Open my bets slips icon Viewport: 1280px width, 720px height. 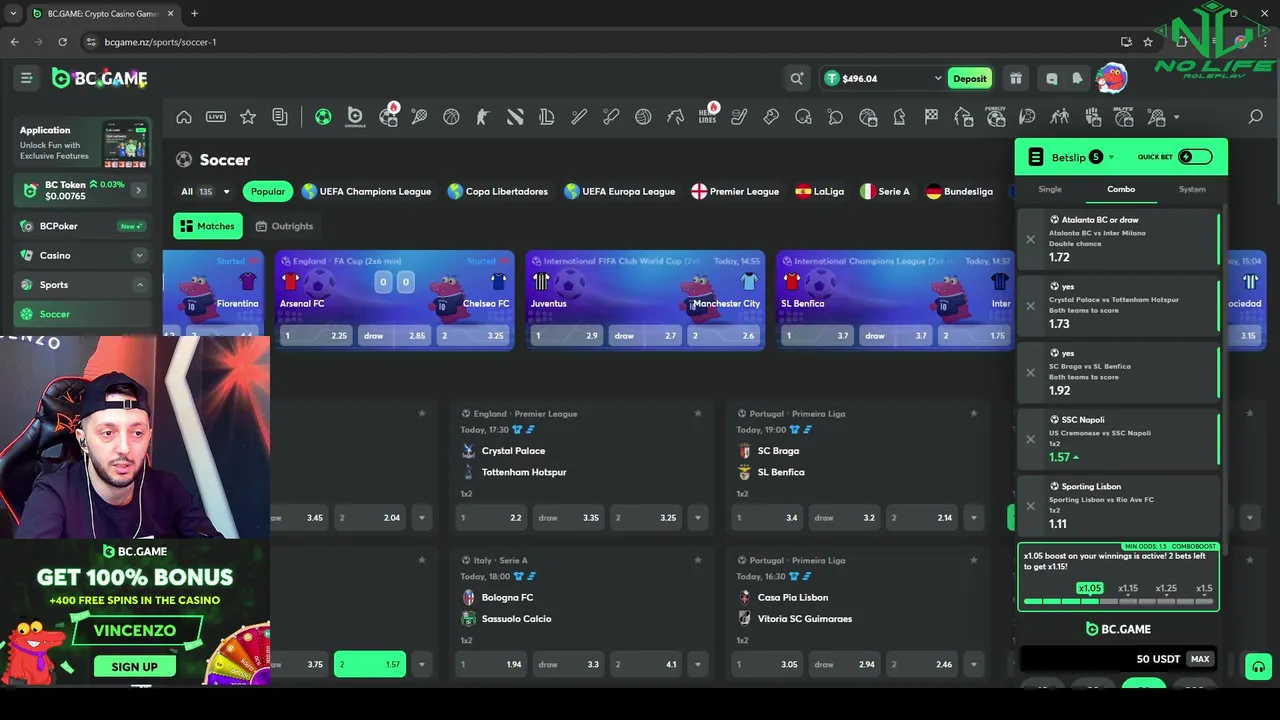(280, 117)
